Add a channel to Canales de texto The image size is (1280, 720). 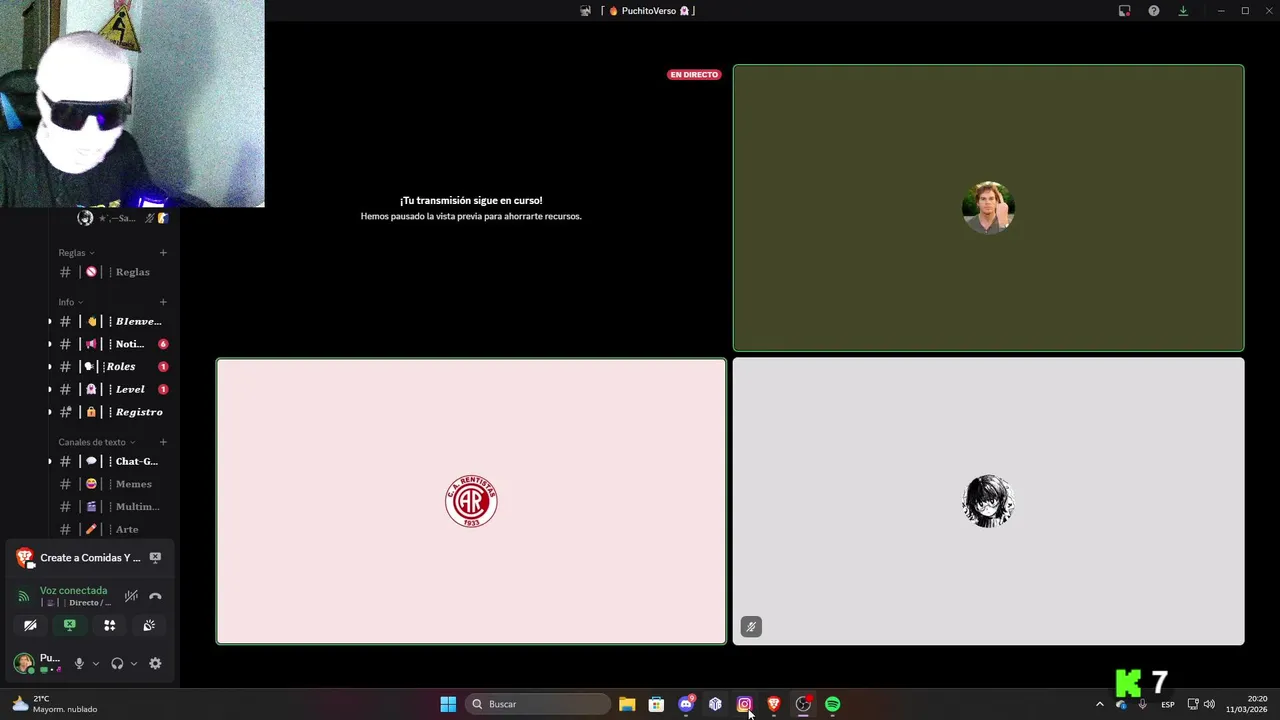tap(163, 442)
